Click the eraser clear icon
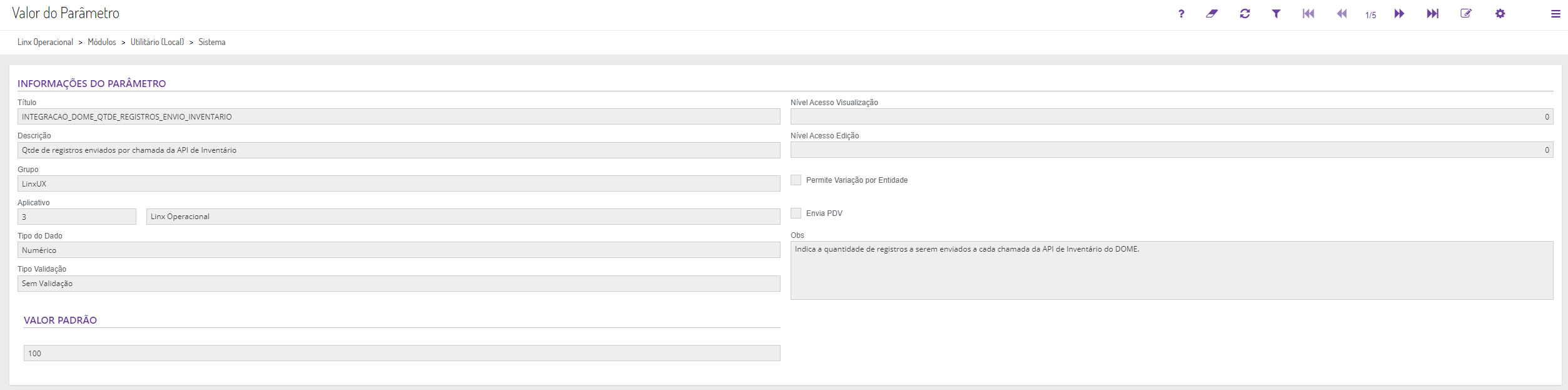 tap(1211, 14)
